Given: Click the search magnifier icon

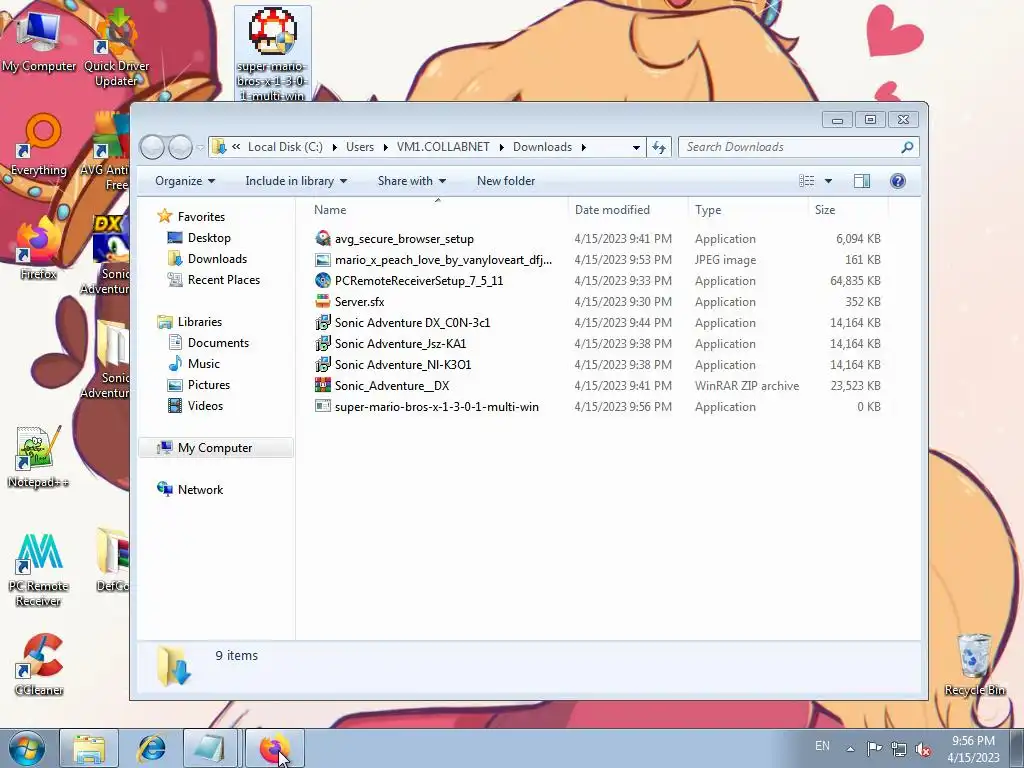Looking at the screenshot, I should [x=906, y=147].
